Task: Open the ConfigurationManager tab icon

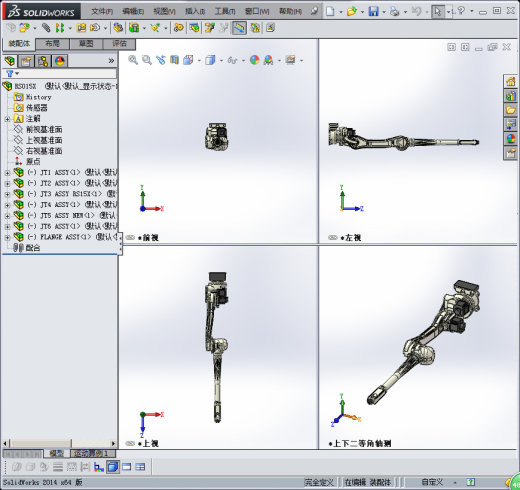Action: coord(43,61)
